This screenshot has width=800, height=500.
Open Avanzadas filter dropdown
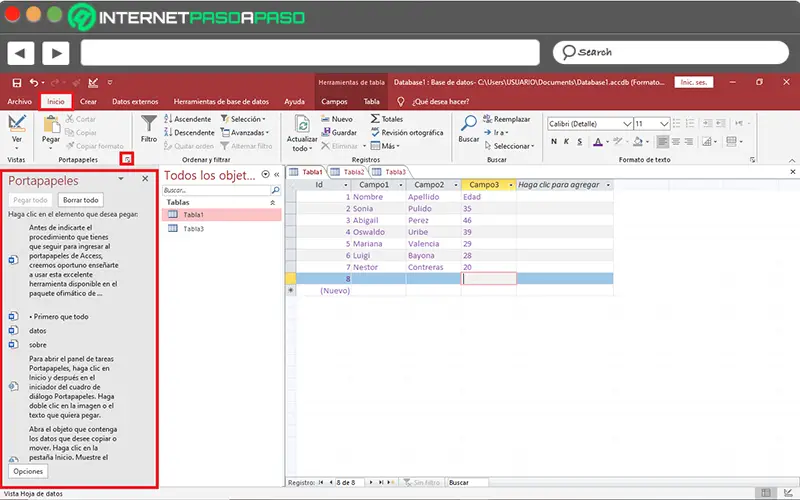245,132
